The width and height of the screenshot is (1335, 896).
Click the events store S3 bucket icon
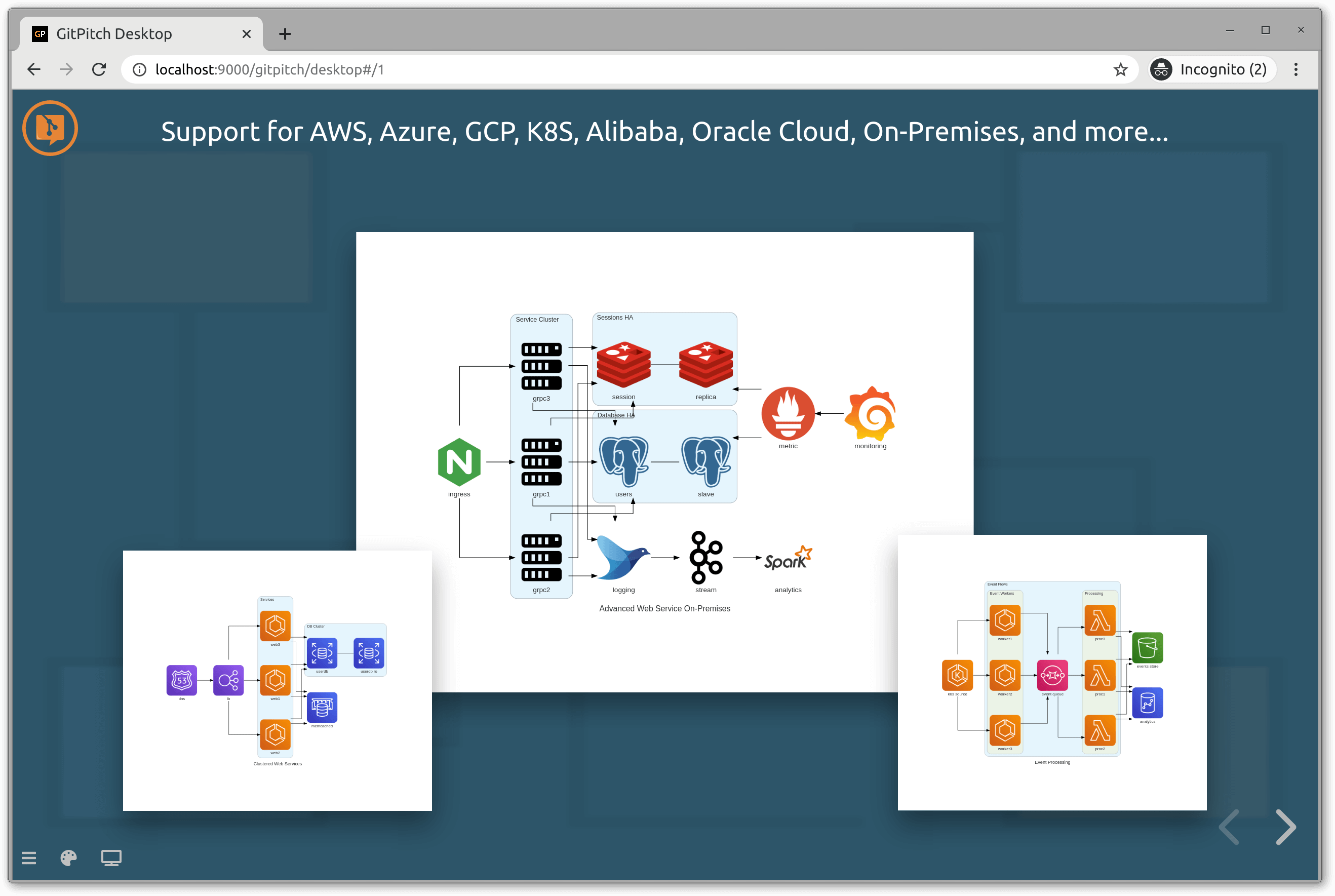pos(1147,647)
